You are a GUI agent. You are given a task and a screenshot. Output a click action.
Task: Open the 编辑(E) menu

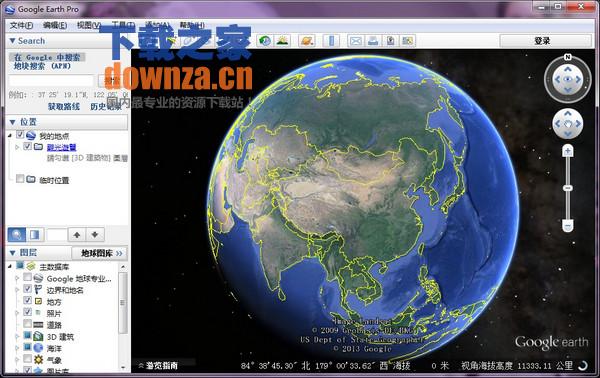[x=55, y=25]
